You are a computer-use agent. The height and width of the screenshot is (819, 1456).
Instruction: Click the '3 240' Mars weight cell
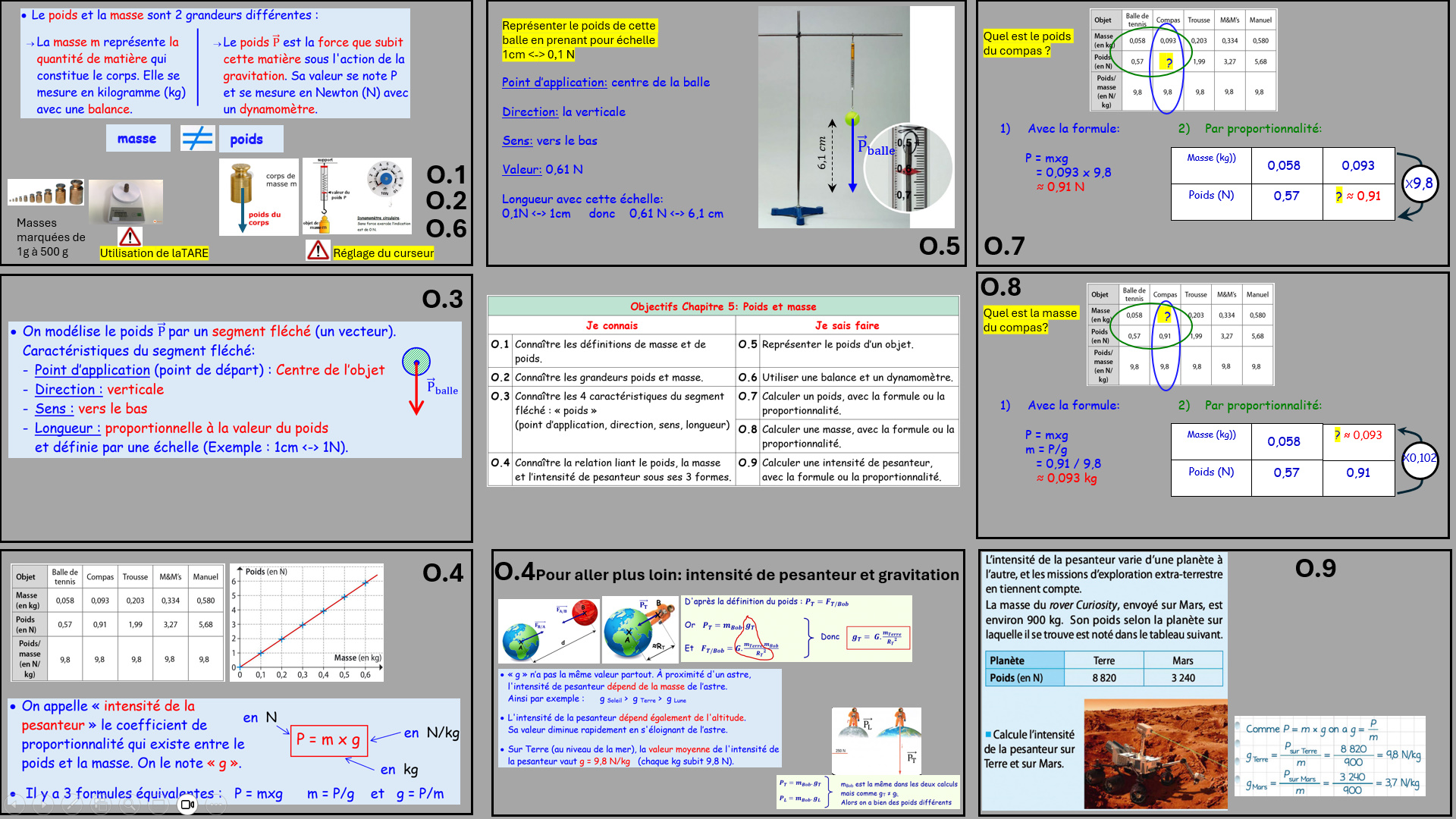pos(1183,678)
